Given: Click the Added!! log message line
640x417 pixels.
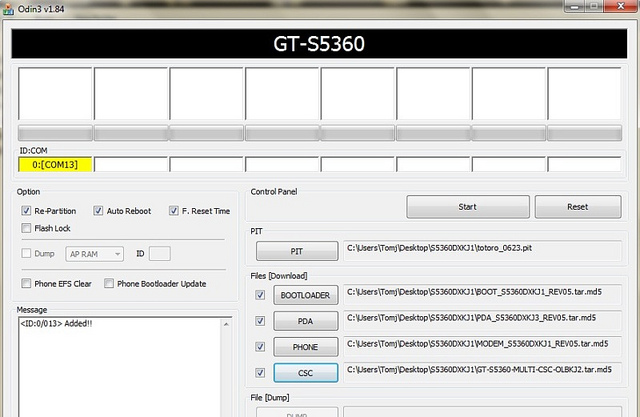Looking at the screenshot, I should [x=56, y=324].
